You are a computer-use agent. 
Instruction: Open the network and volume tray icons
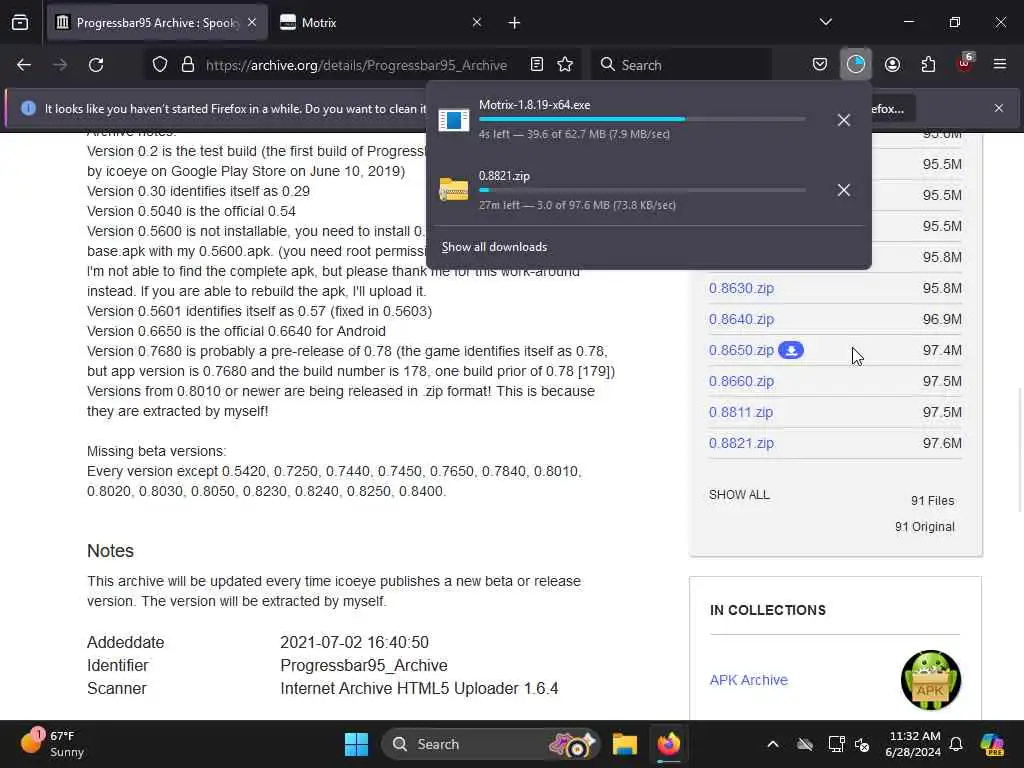point(849,744)
